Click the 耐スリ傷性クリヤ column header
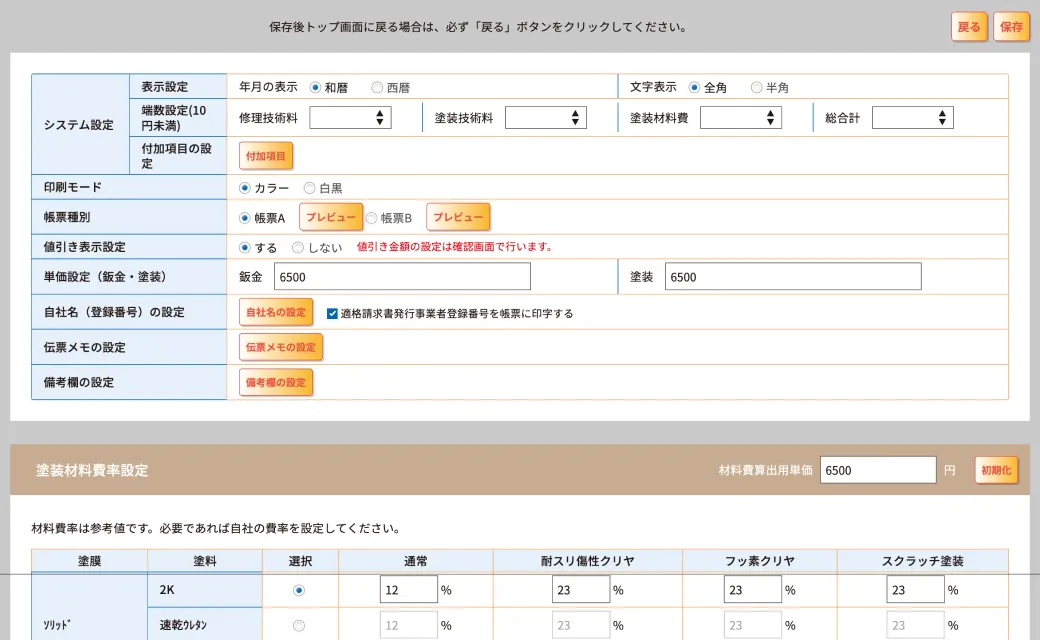 tap(588, 561)
